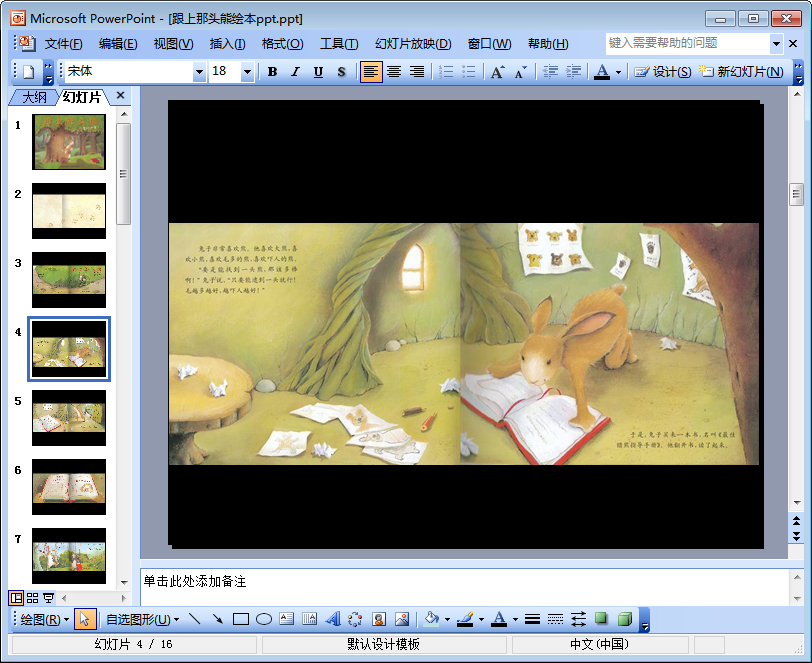Open fill color dropdown arrow

tap(447, 620)
